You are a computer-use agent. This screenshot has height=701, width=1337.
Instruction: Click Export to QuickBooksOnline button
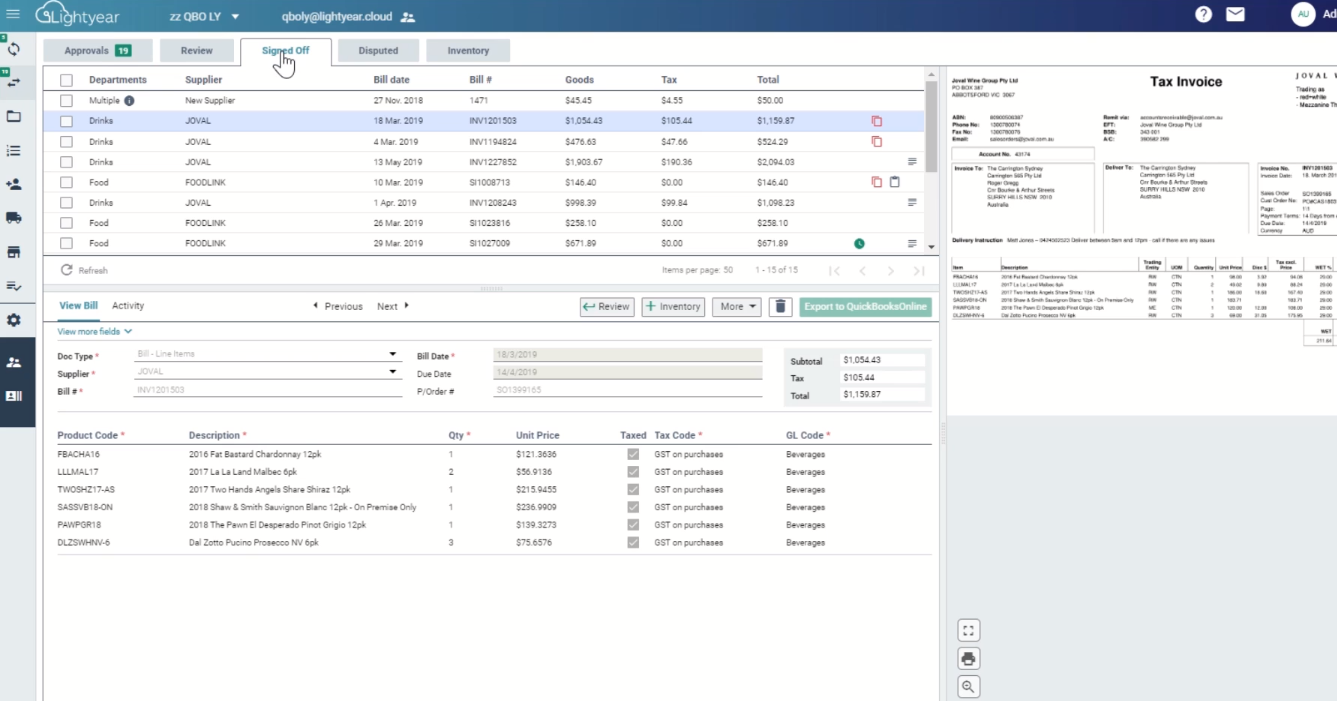865,307
